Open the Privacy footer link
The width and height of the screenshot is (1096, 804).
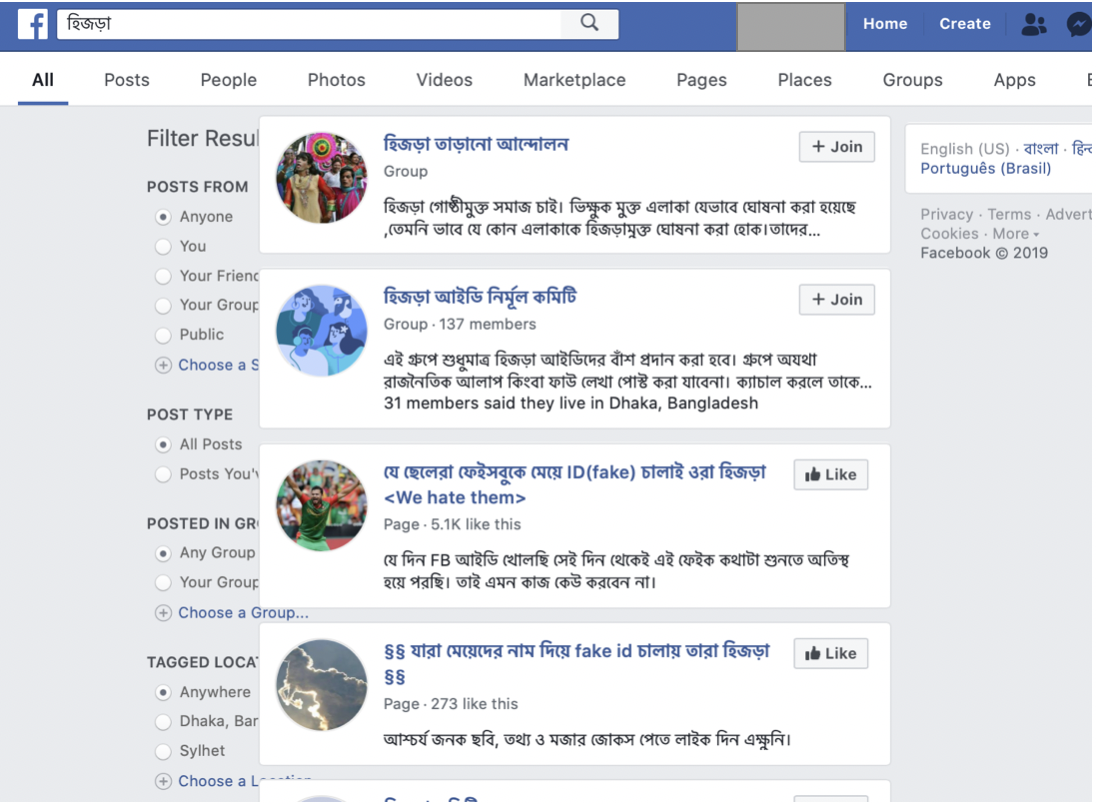[x=946, y=215]
